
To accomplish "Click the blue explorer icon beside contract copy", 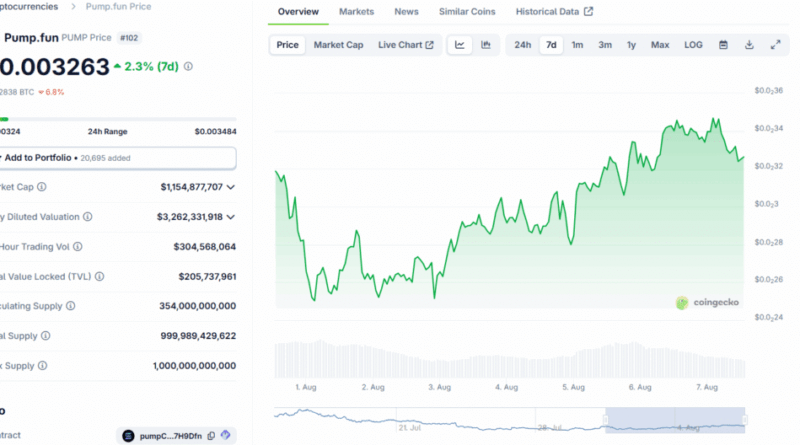I will [226, 435].
